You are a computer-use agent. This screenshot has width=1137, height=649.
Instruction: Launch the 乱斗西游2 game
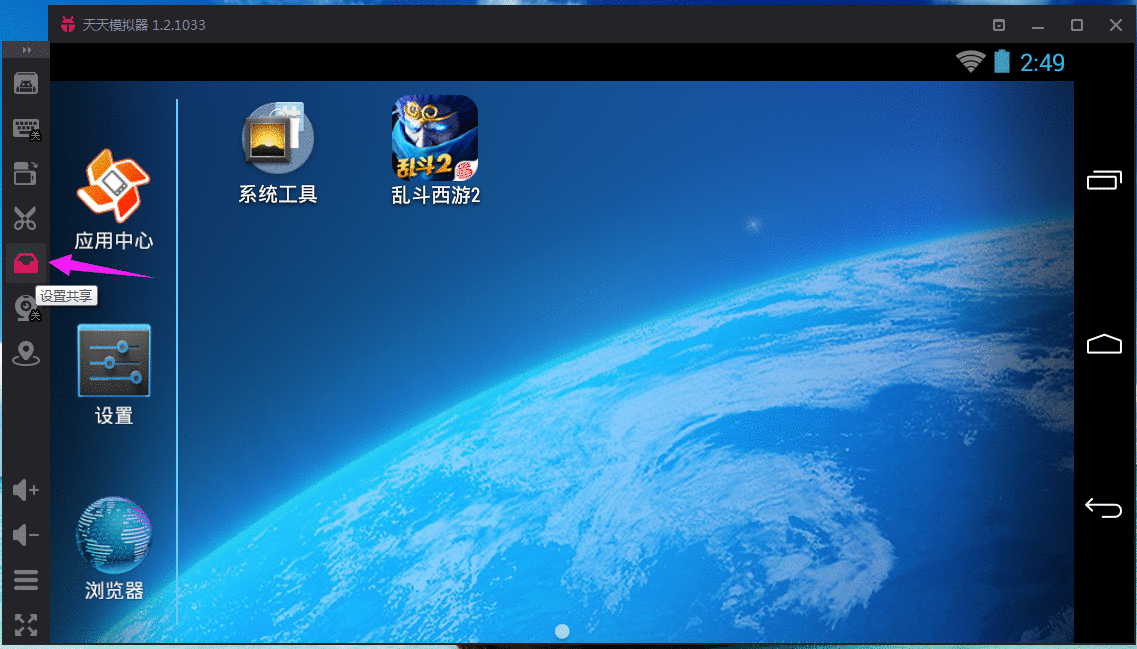pos(434,137)
